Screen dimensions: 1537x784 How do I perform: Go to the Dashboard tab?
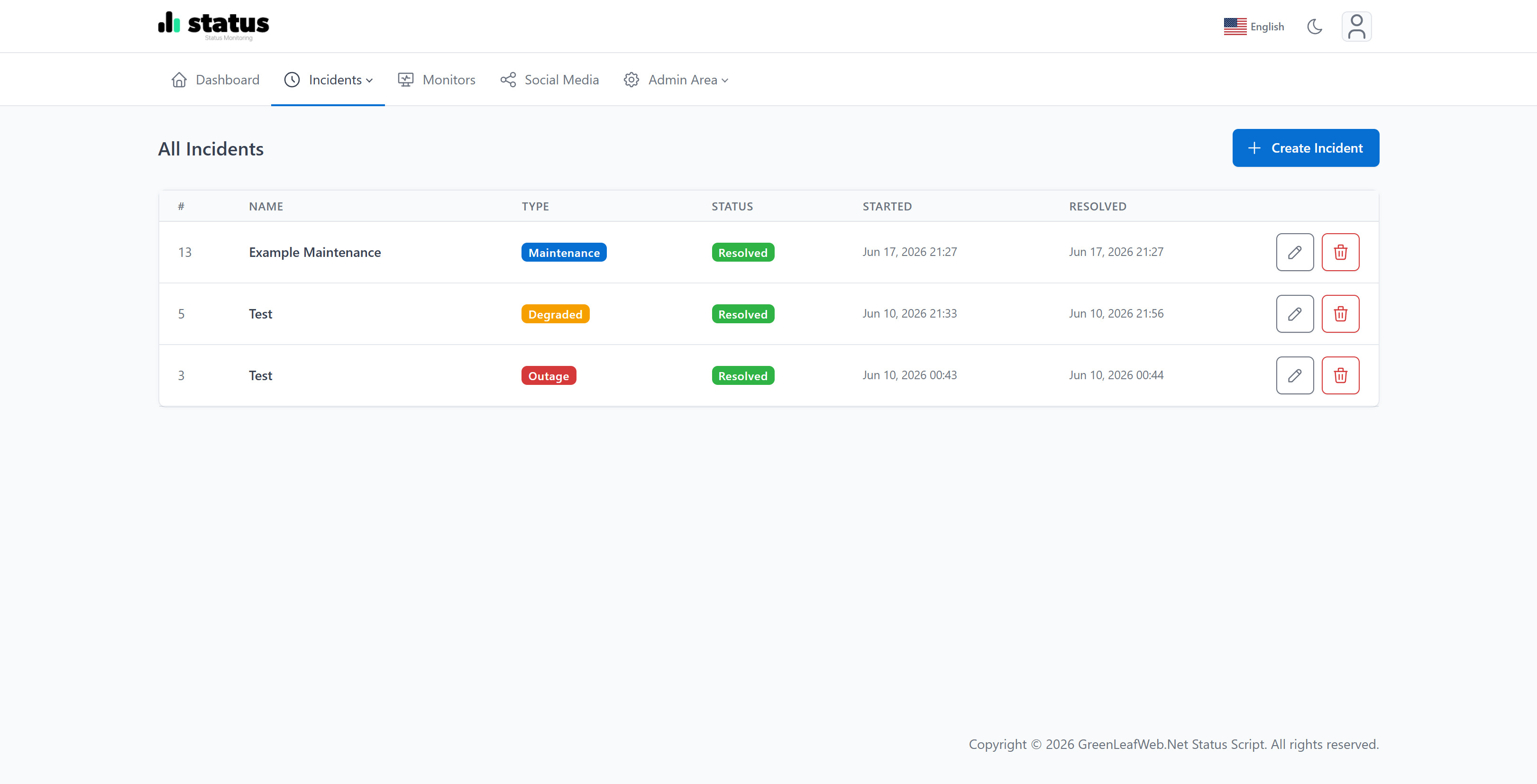pos(215,80)
